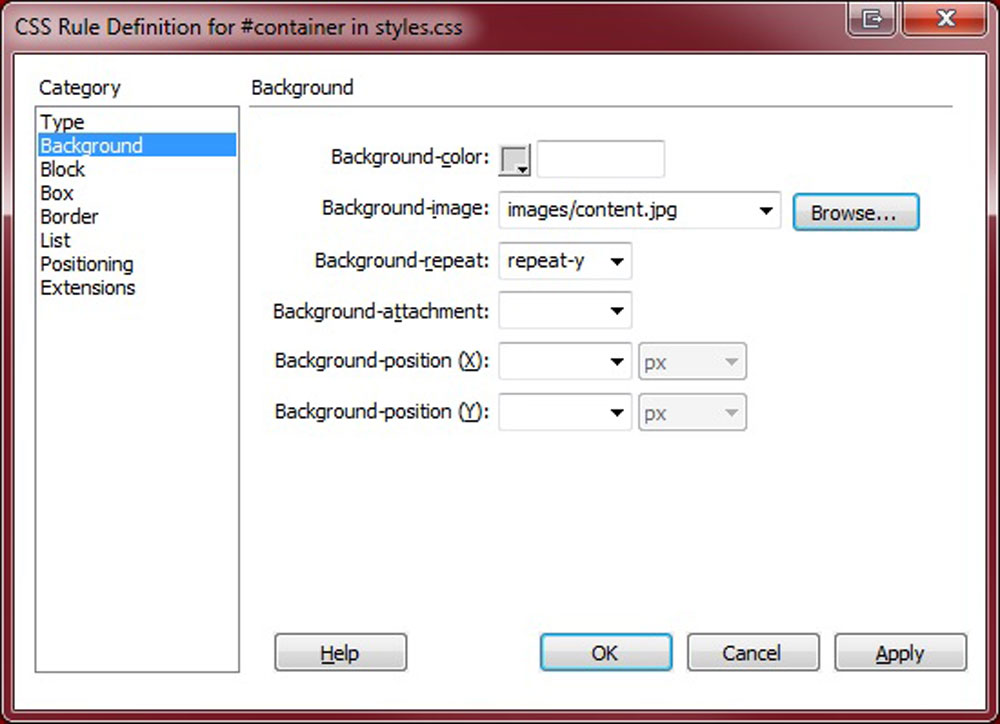Screen dimensions: 1000x724
Task: Click the Cancel button
Action: 752,653
